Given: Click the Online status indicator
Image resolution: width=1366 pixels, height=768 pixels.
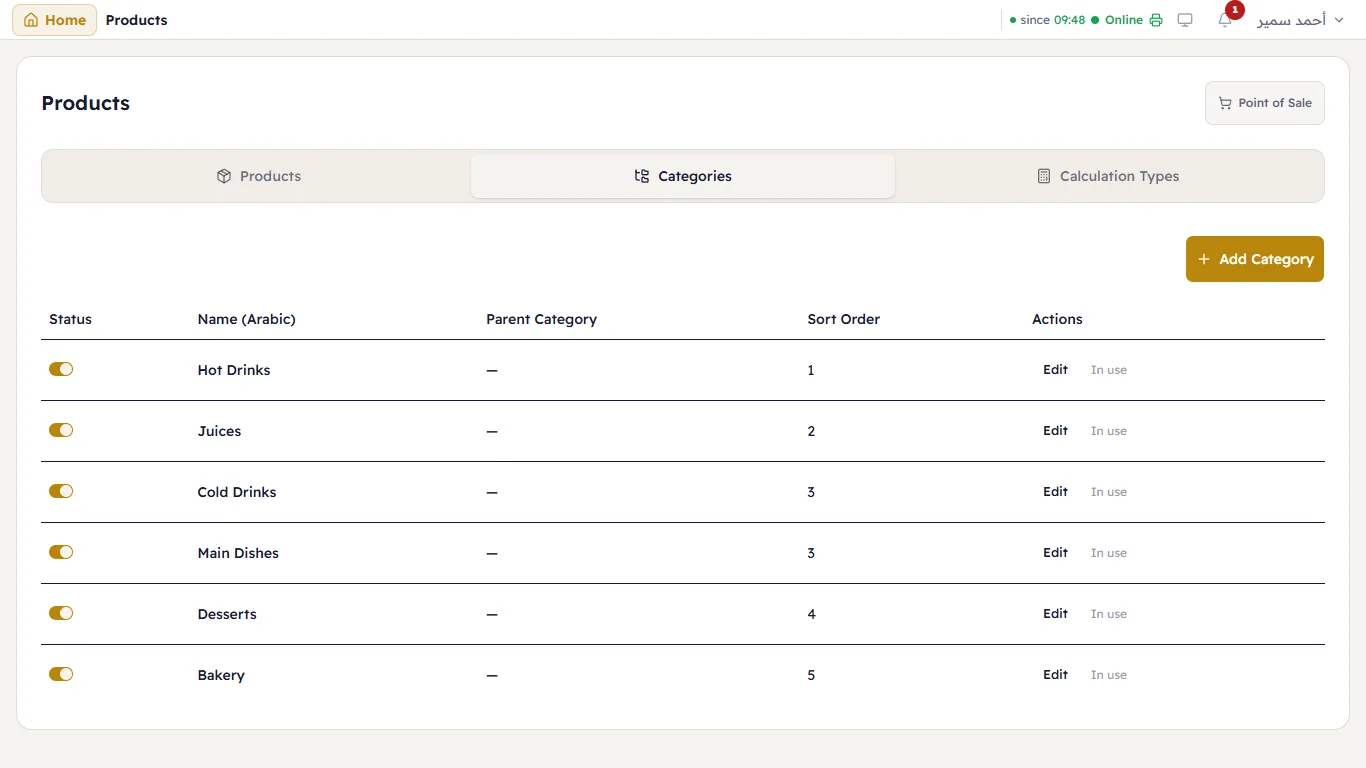Looking at the screenshot, I should click(1117, 20).
